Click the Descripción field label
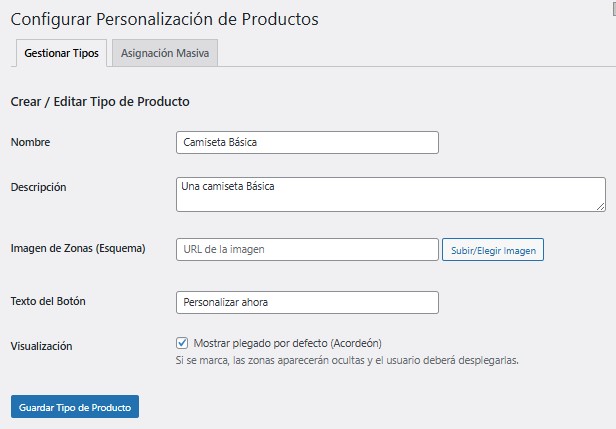Image resolution: width=616 pixels, height=429 pixels. (x=38, y=187)
